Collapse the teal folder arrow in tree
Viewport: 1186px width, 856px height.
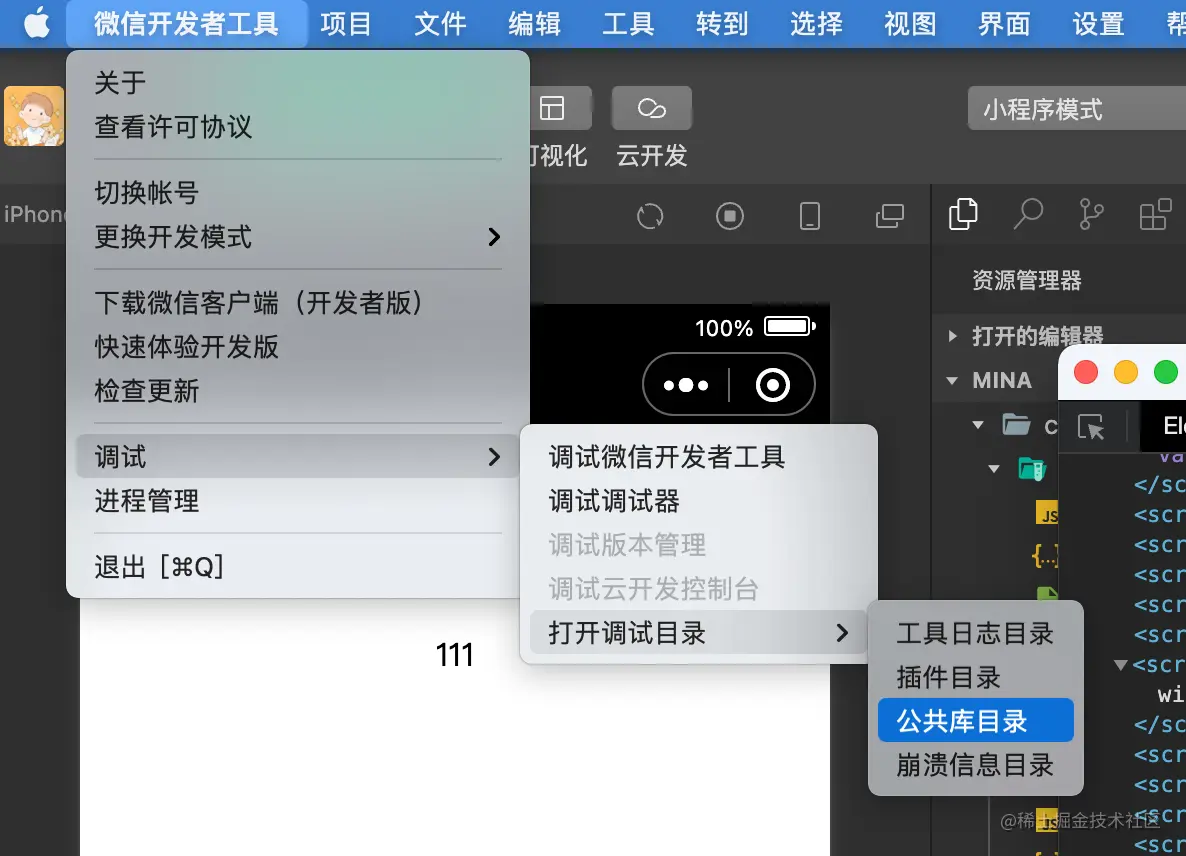point(994,469)
